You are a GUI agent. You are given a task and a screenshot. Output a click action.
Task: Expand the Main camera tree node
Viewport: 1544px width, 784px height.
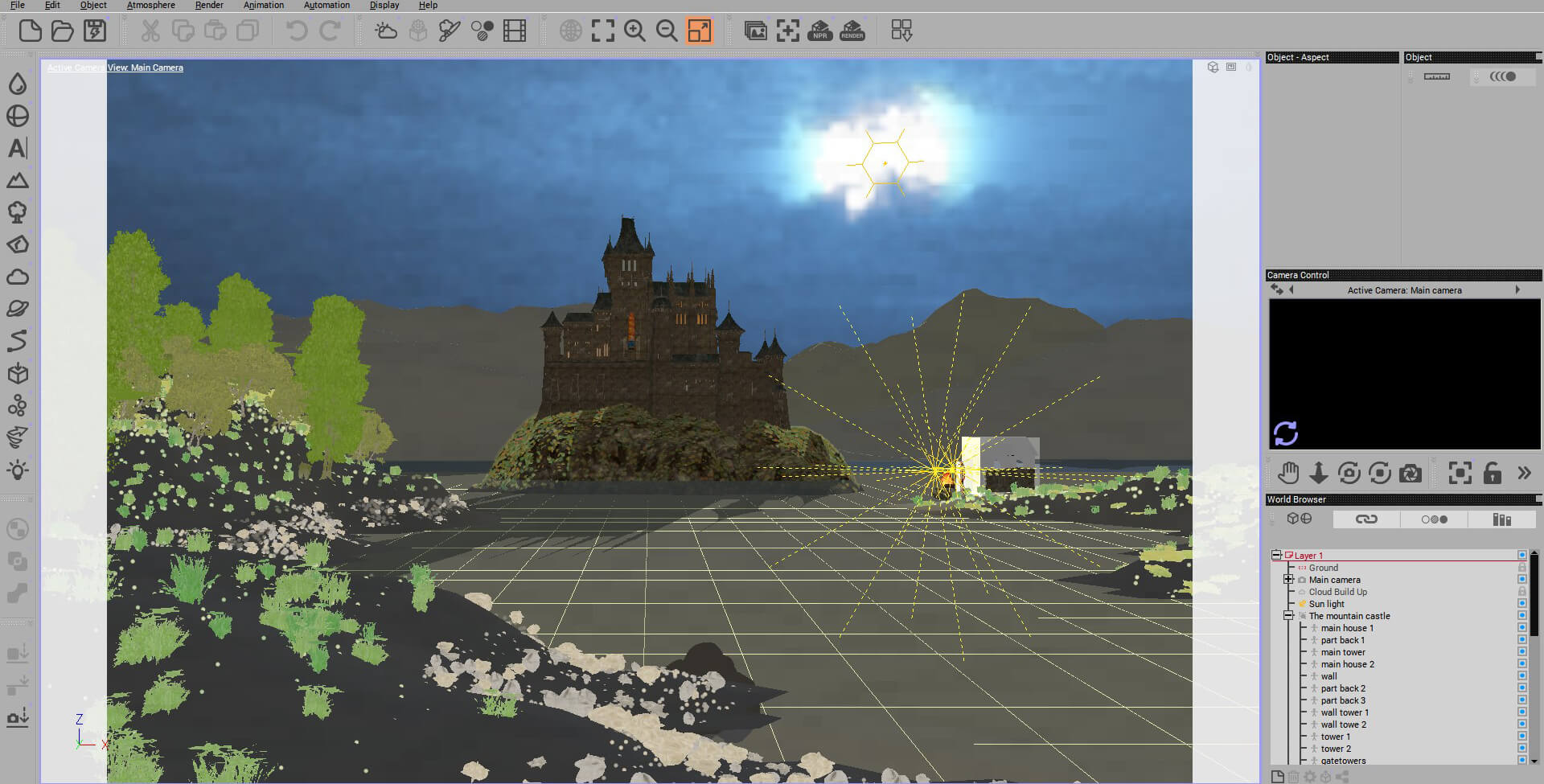click(x=1288, y=580)
